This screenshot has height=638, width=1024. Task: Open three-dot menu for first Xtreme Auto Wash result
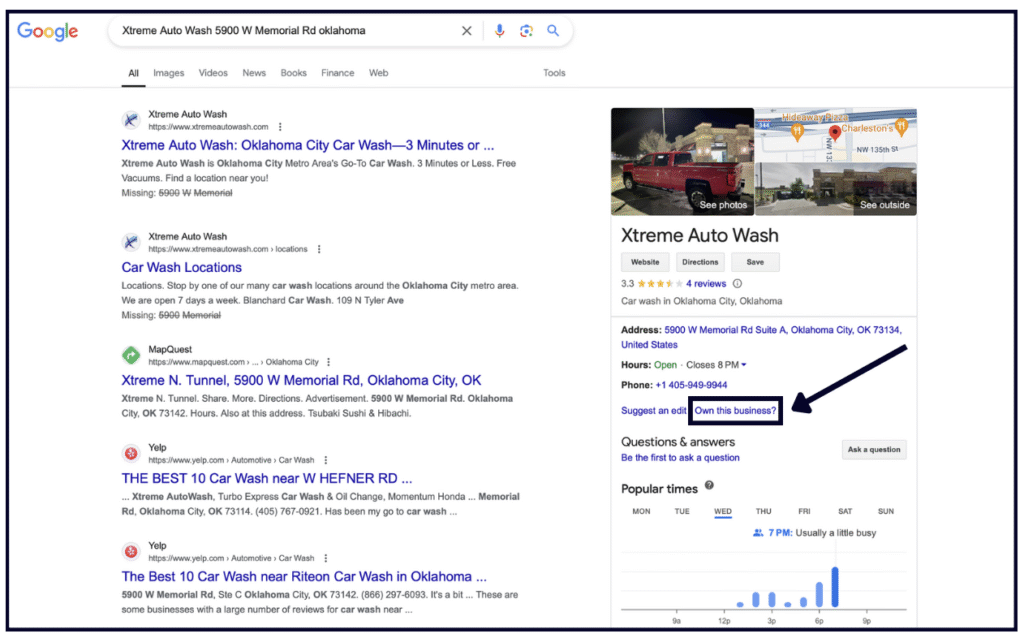tap(280, 127)
